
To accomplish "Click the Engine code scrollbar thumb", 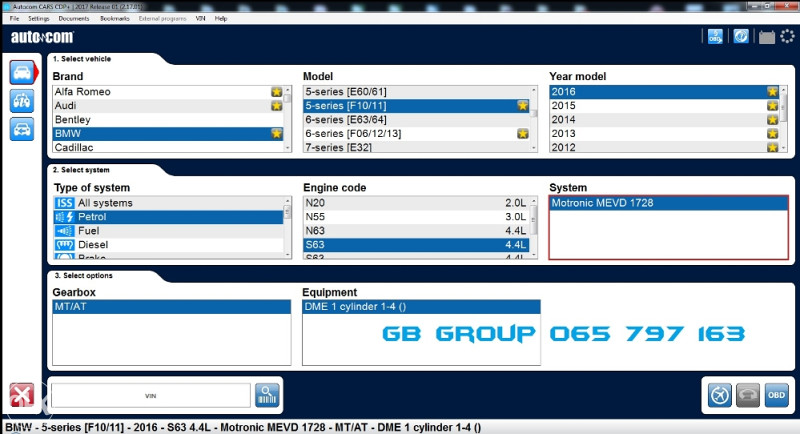I will coord(534,219).
